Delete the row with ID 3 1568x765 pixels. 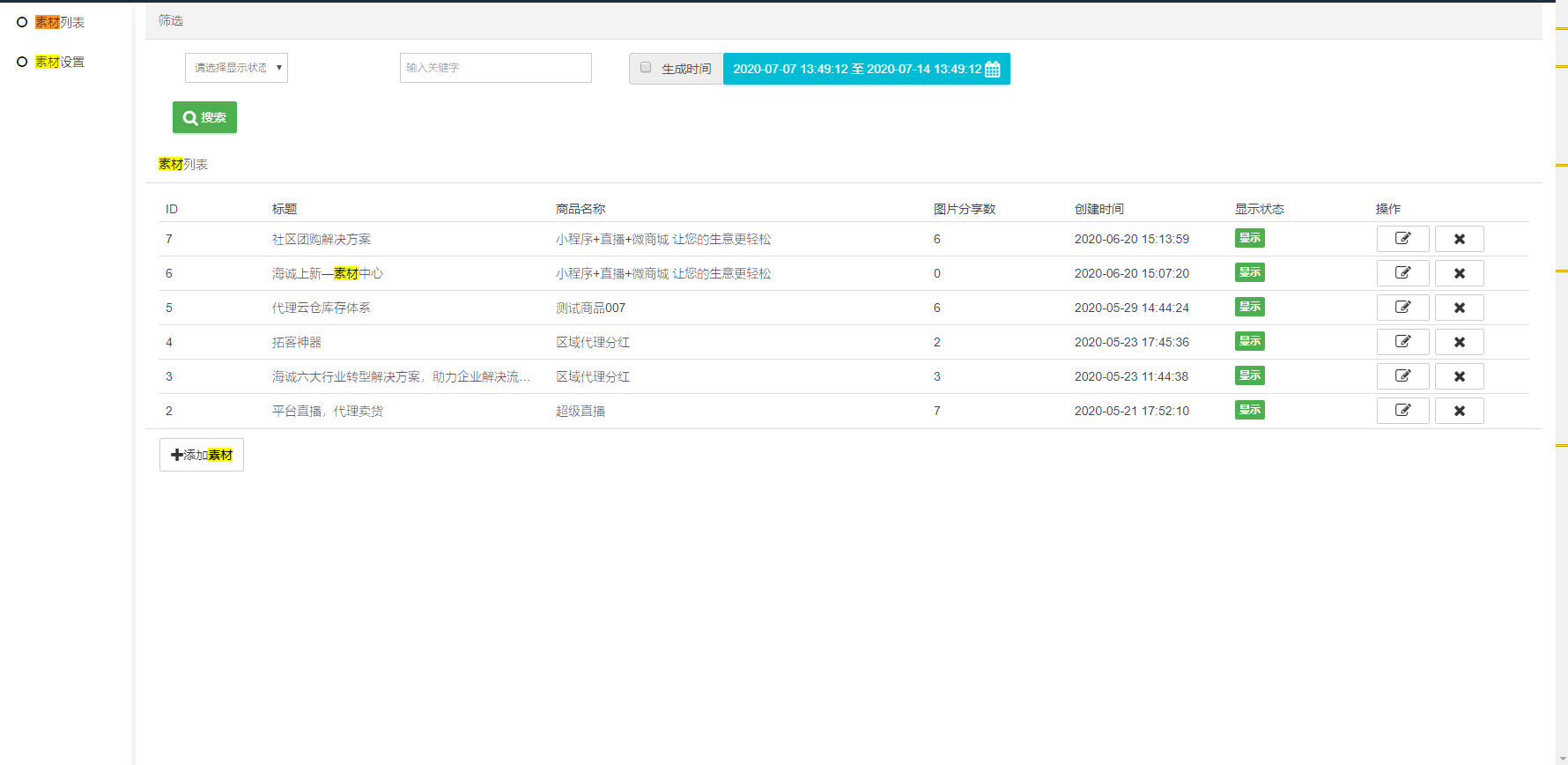[x=1459, y=376]
